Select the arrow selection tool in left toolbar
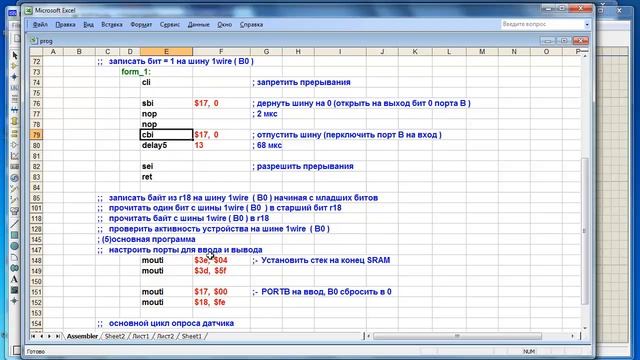Screen dimensions: 640x360 (x=15, y=55)
